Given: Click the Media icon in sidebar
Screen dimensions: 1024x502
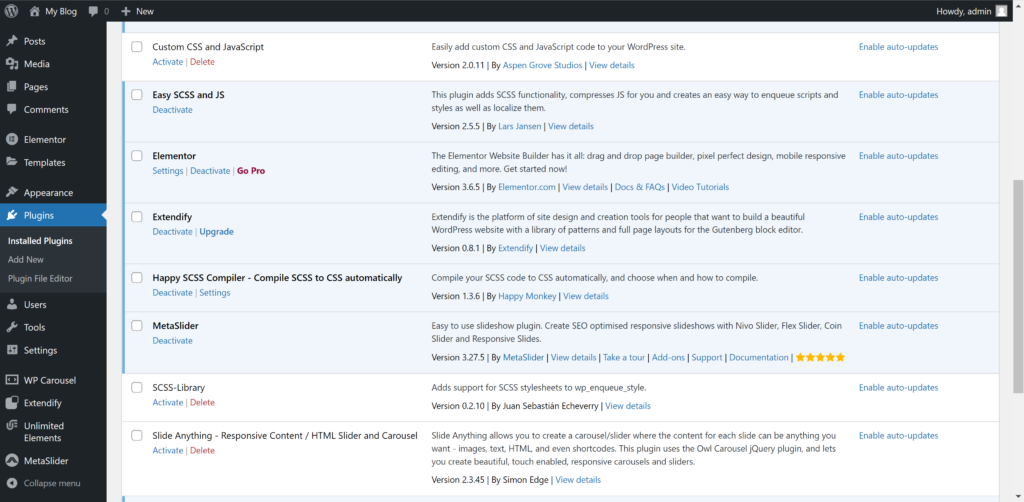Looking at the screenshot, I should click(x=11, y=64).
